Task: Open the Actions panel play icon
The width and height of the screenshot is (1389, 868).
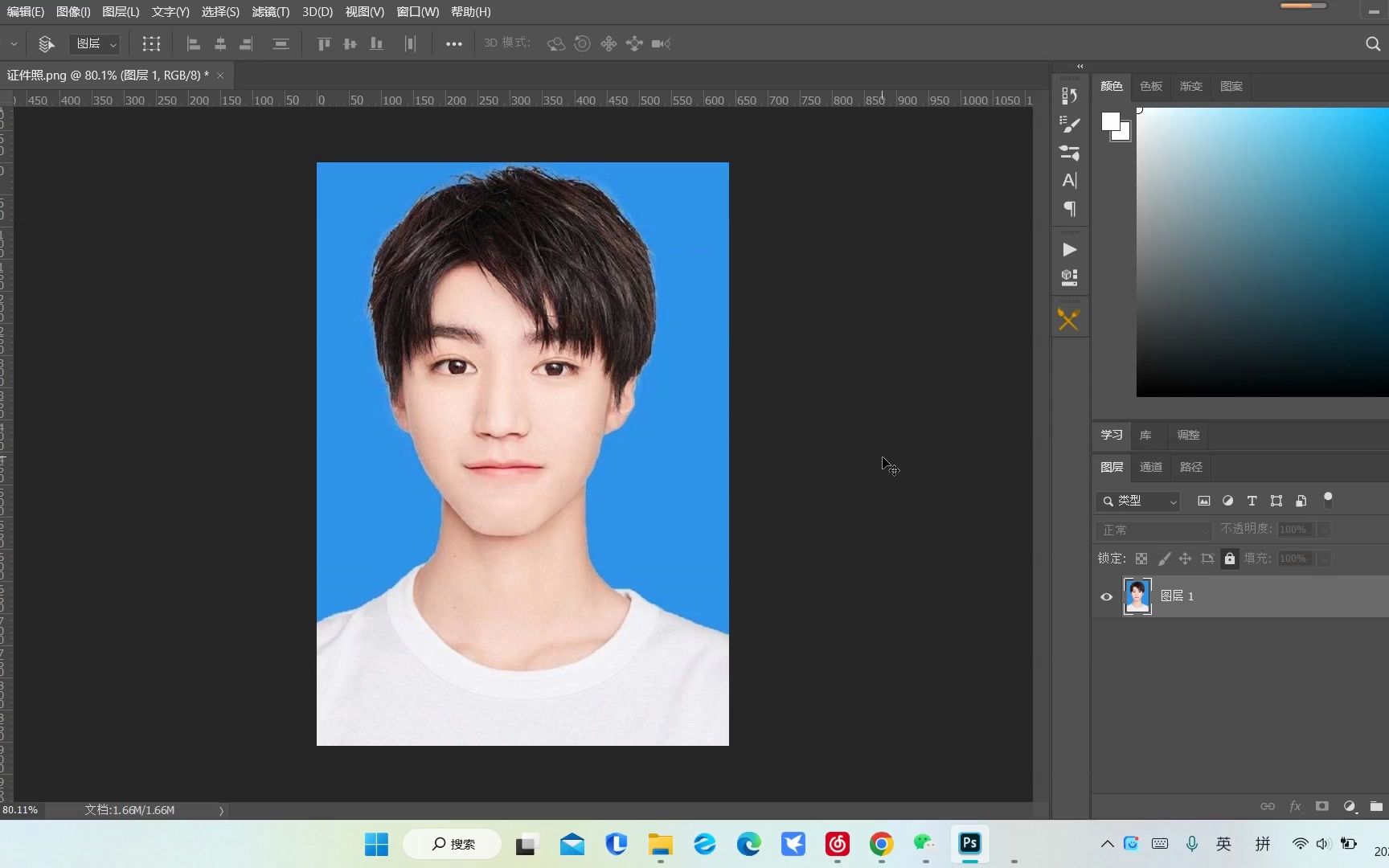Action: tap(1069, 249)
